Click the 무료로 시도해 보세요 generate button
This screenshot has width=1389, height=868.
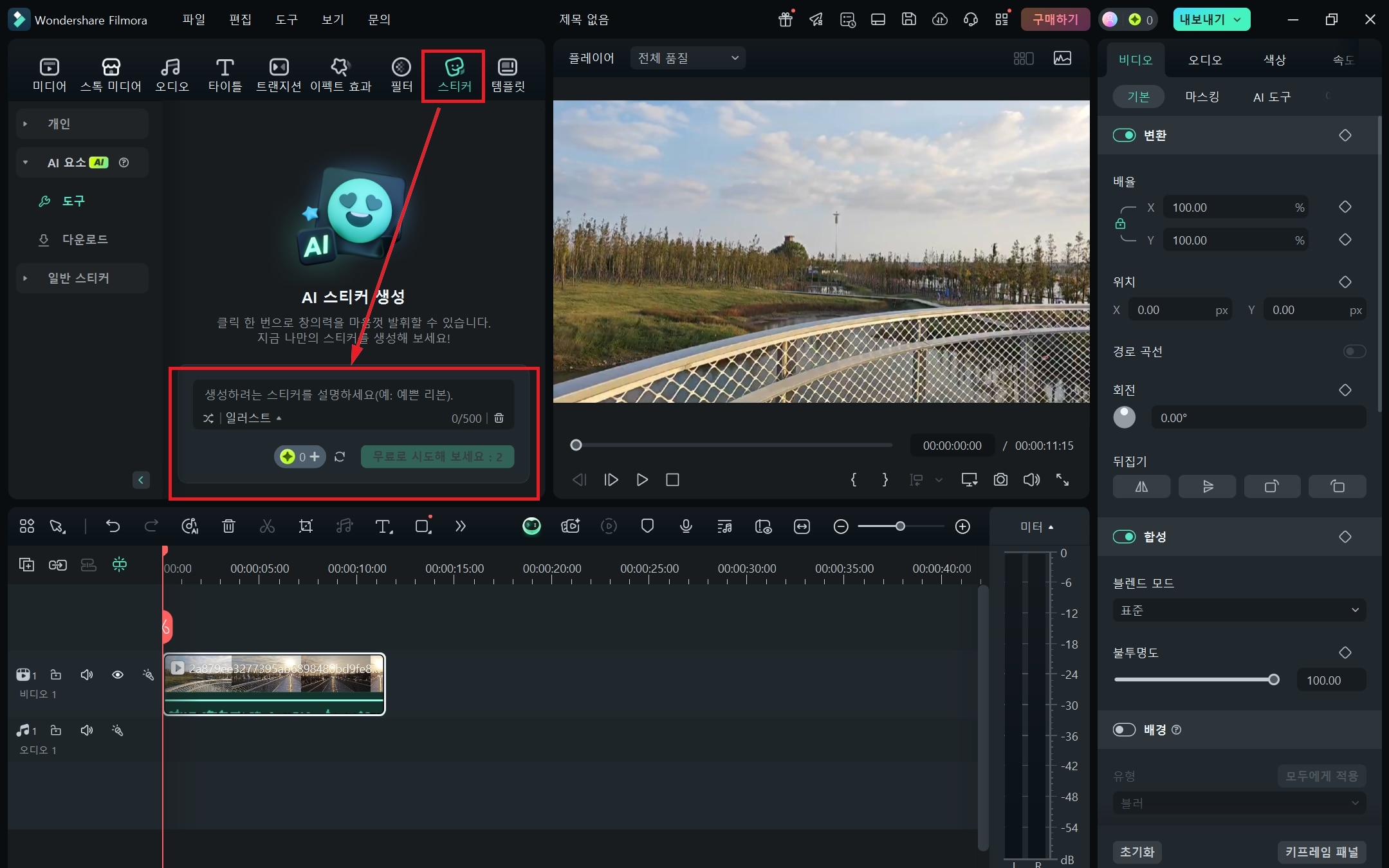[437, 457]
